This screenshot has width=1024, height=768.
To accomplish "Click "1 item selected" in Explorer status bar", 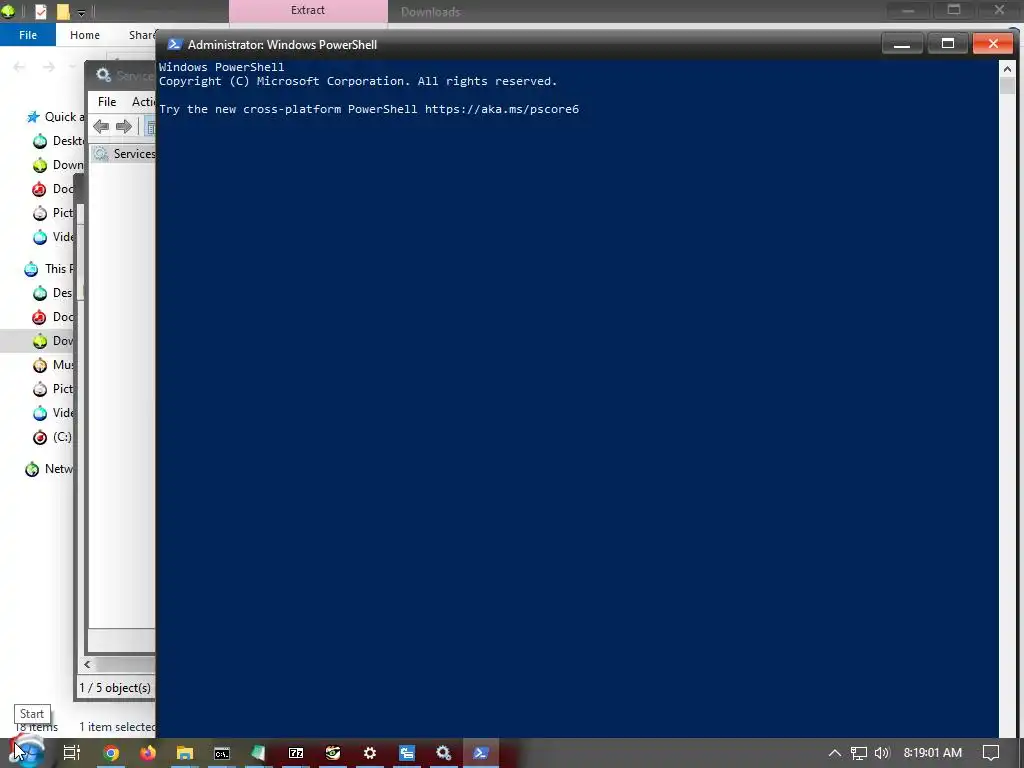I will pyautogui.click(x=118, y=727).
